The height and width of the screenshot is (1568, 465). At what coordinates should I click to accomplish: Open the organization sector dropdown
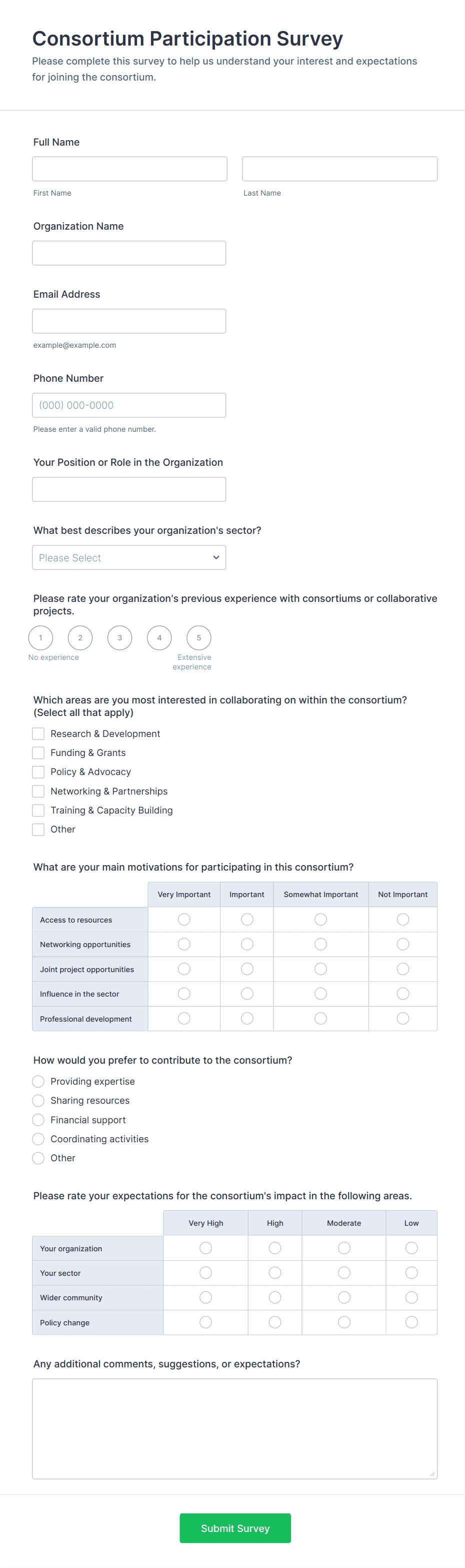pyautogui.click(x=129, y=557)
